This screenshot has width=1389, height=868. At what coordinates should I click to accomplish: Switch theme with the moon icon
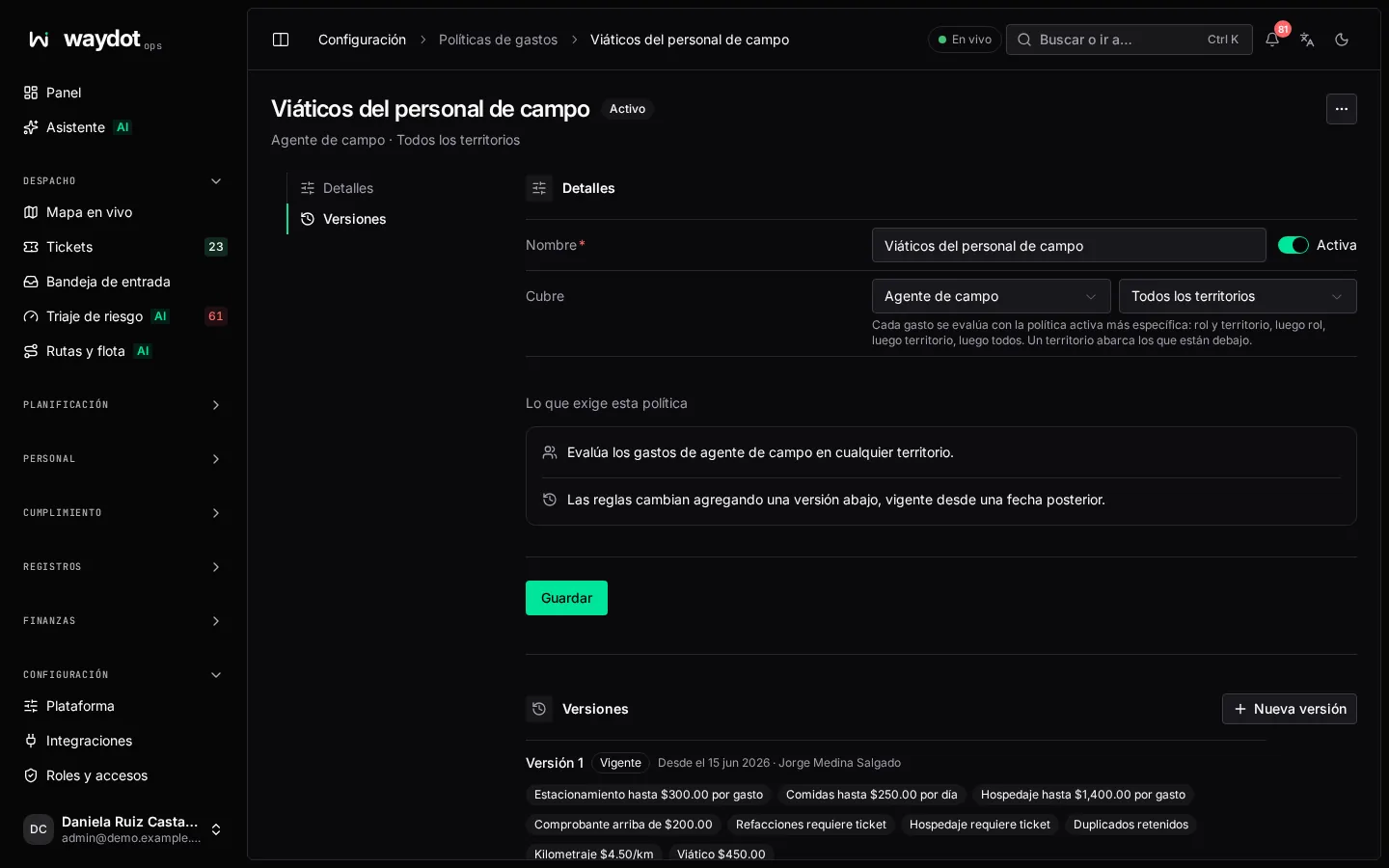[1342, 40]
